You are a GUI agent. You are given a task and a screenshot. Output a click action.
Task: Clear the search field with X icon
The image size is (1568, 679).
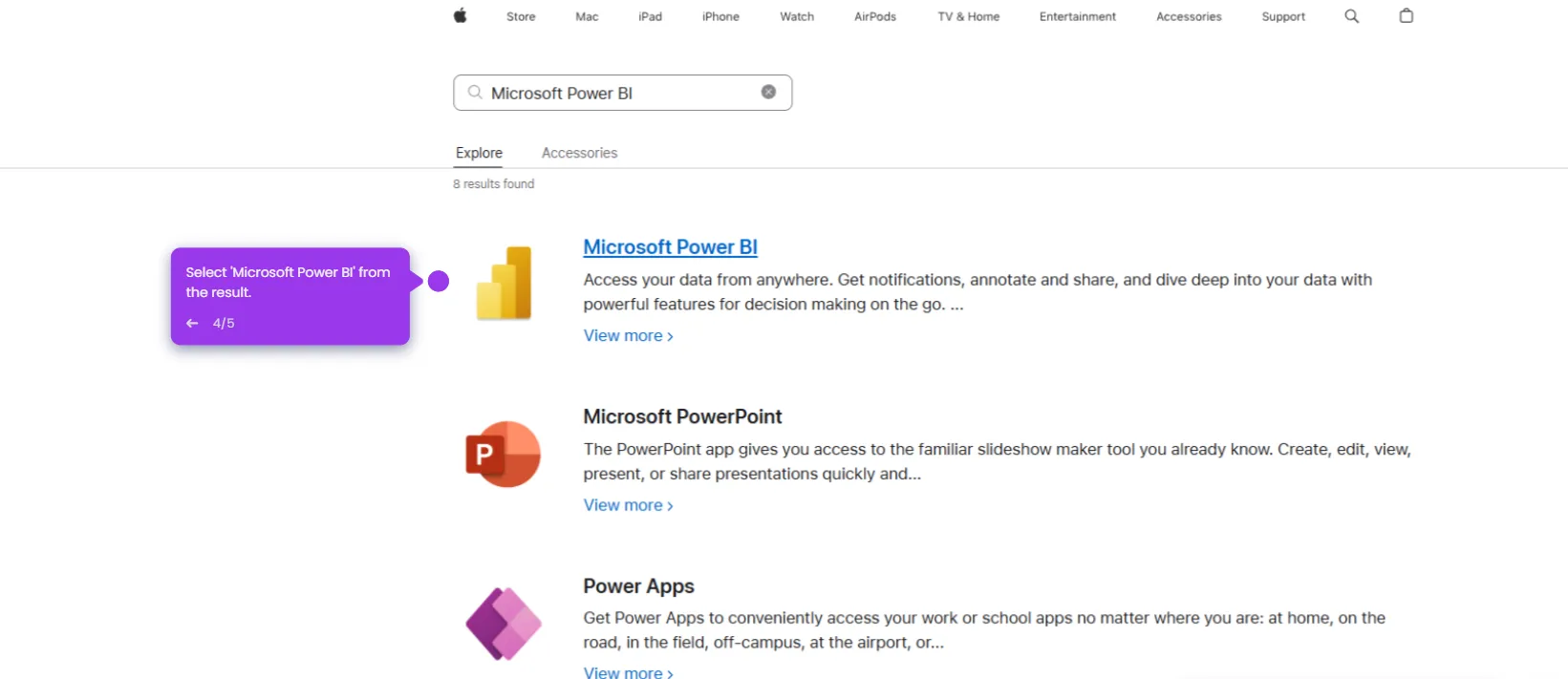click(768, 92)
